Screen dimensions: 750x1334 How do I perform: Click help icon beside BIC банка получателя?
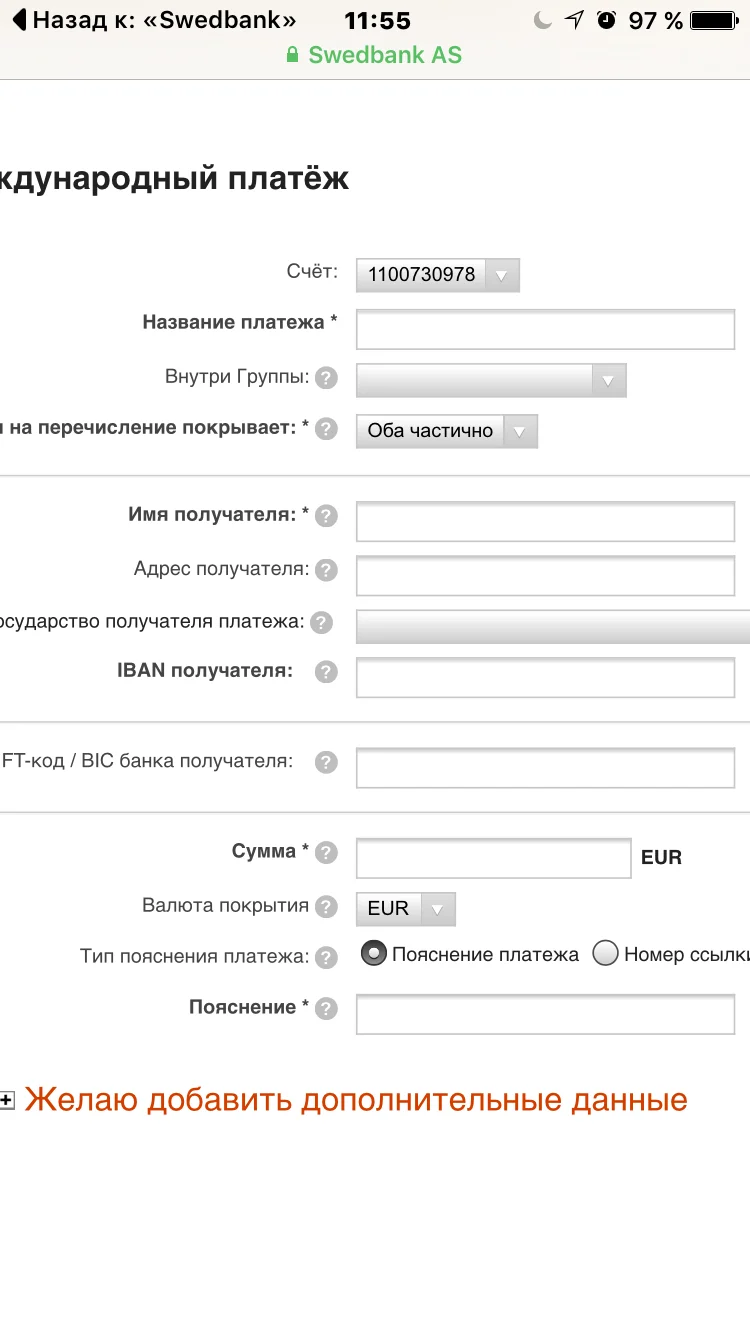326,763
